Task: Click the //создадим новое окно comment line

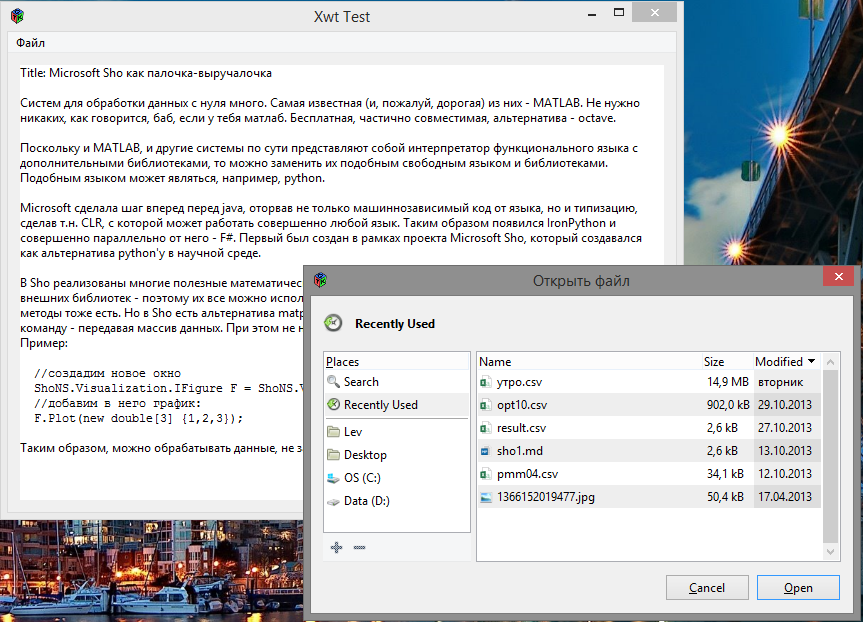Action: [x=107, y=373]
